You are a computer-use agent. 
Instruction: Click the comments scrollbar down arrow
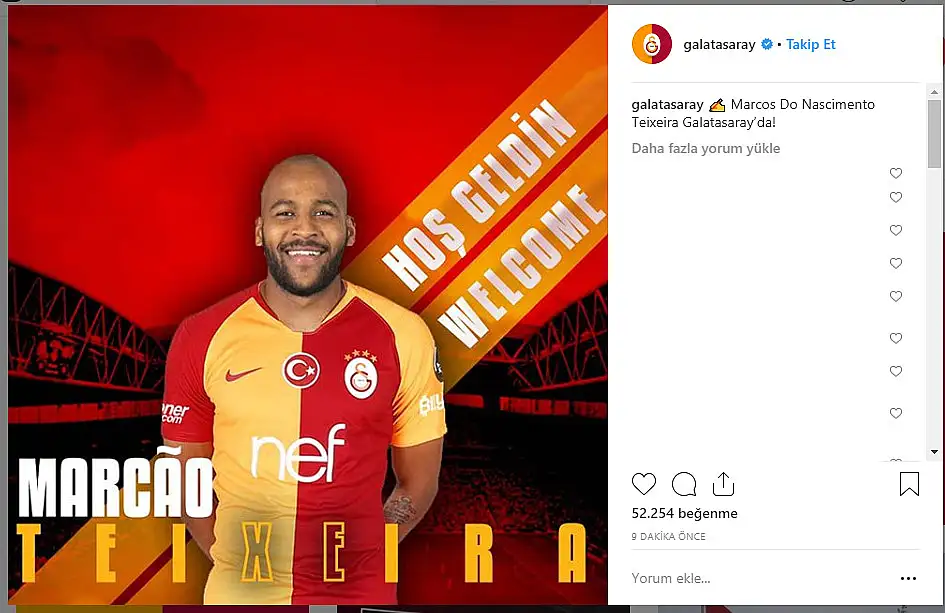934,451
